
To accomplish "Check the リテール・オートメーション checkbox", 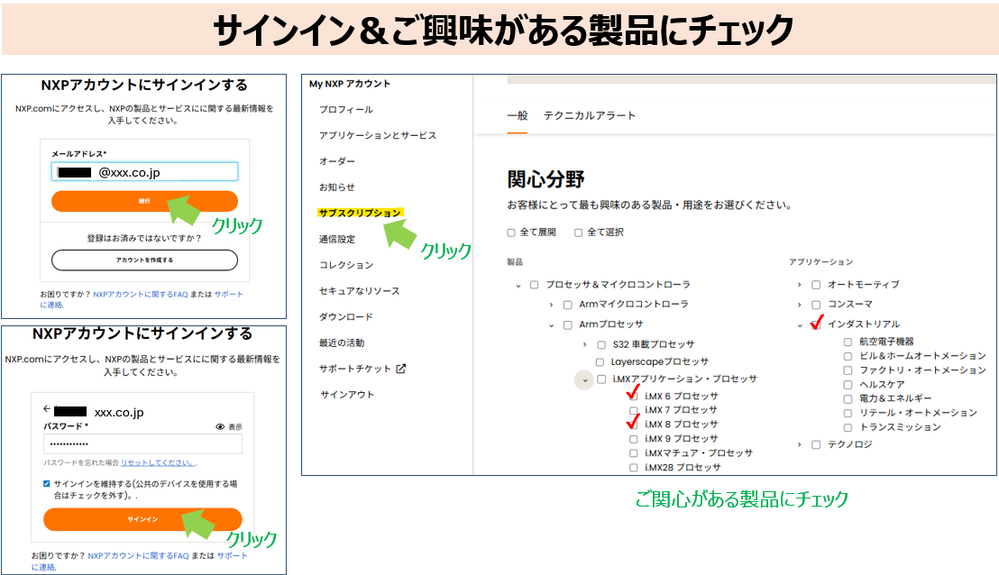I will pos(848,414).
